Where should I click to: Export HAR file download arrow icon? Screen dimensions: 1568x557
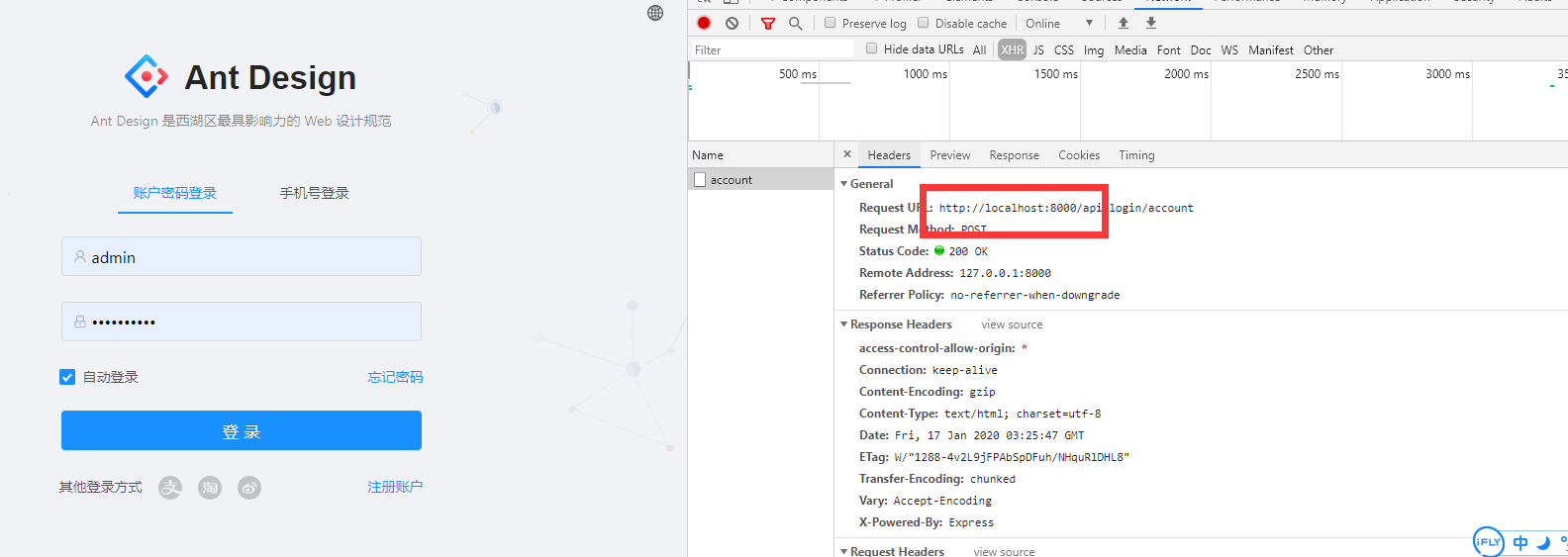(1151, 23)
